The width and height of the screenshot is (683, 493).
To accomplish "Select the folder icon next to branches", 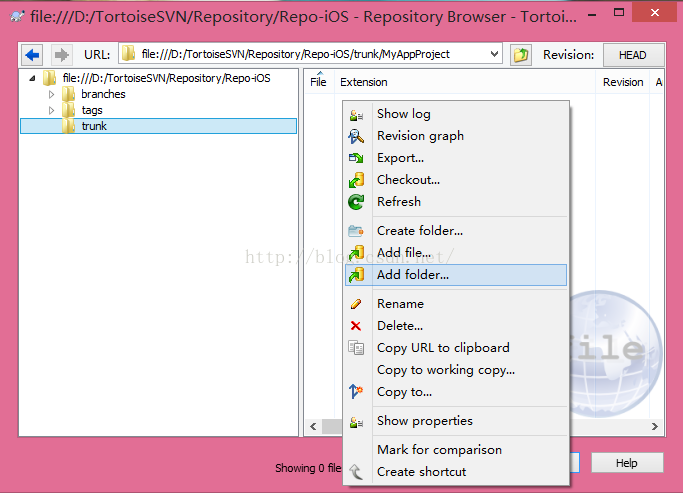I will (x=68, y=94).
